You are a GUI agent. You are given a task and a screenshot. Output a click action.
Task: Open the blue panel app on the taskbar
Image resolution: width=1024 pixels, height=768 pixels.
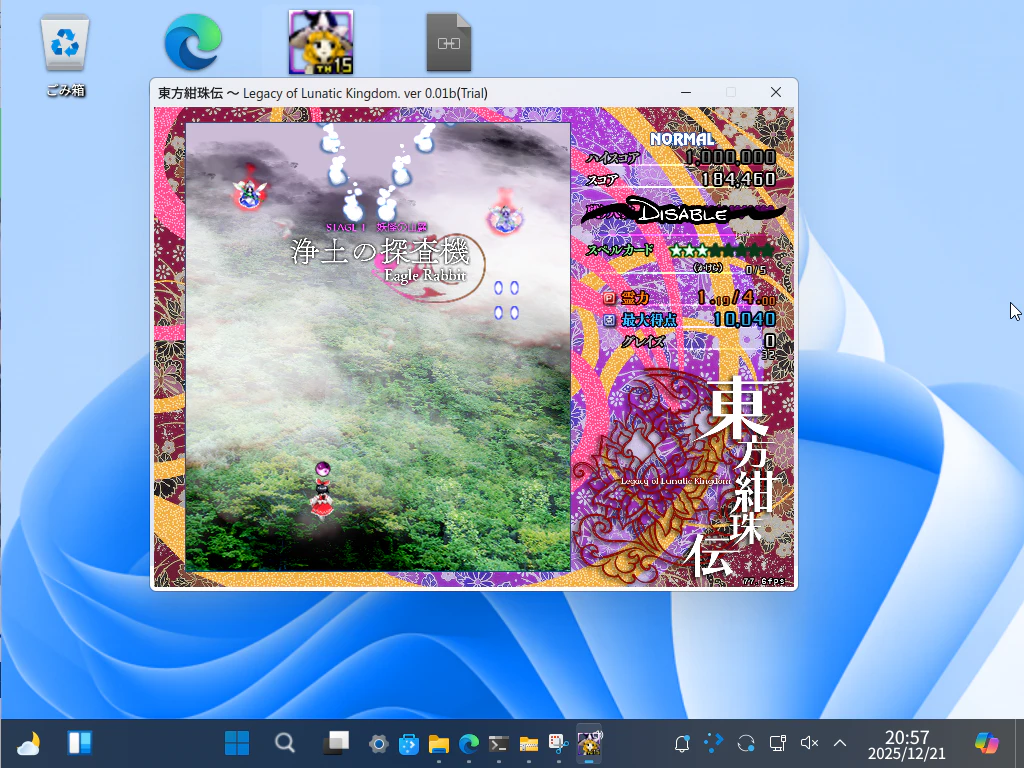pos(80,743)
